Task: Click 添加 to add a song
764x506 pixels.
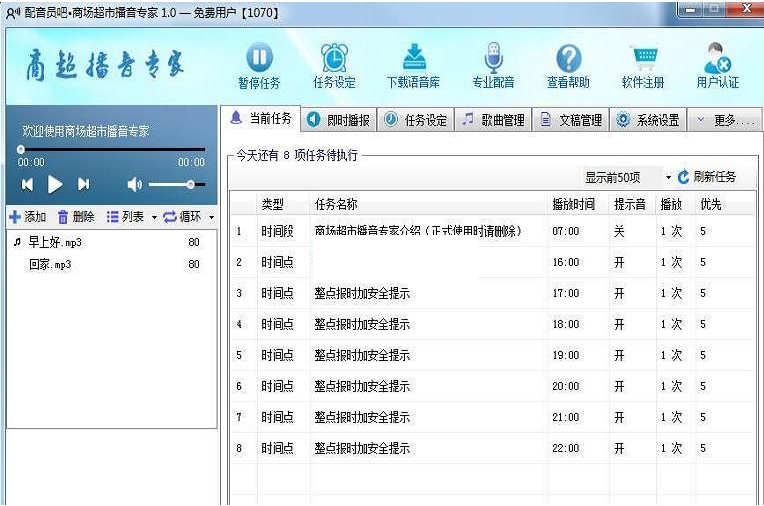Action: [x=27, y=217]
